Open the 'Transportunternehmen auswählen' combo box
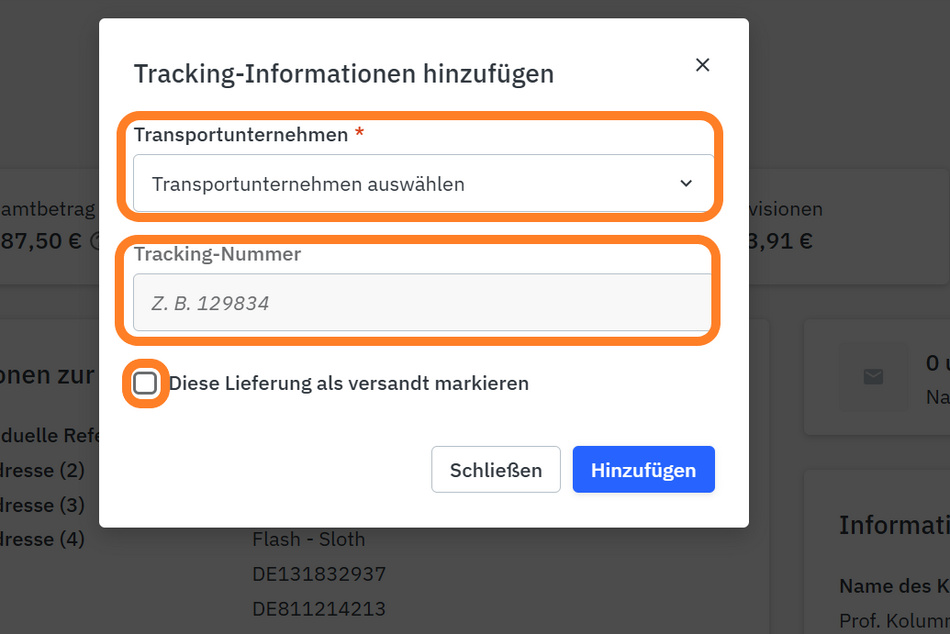The height and width of the screenshot is (634, 950). click(x=424, y=183)
